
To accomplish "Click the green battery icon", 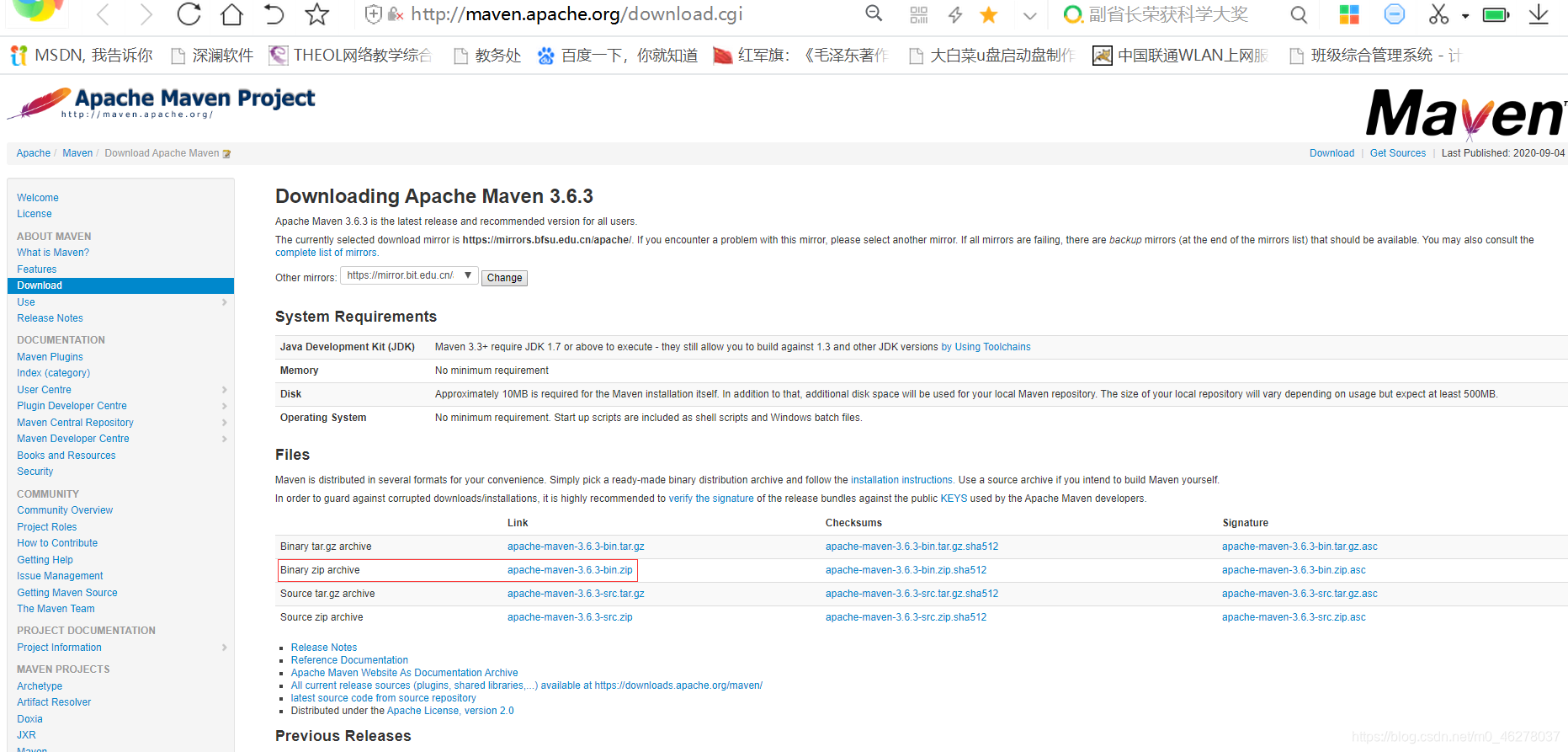I will tap(1496, 15).
